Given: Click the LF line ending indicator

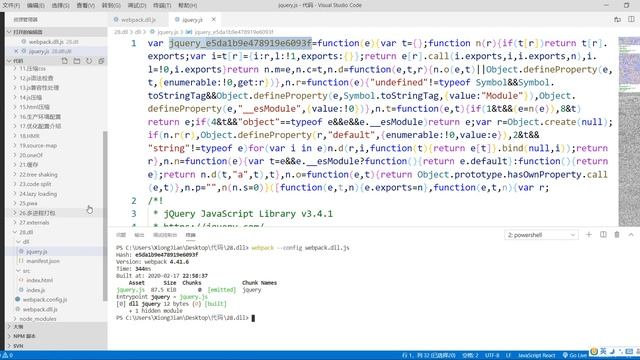Looking at the screenshot, I should pos(508,356).
